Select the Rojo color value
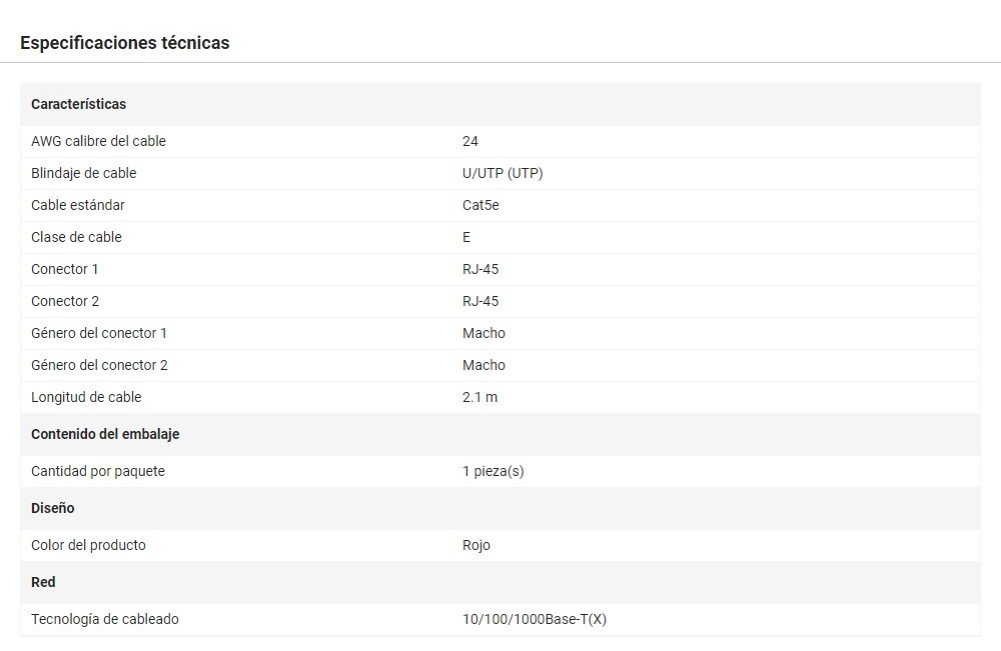This screenshot has height=651, width=1001. tap(476, 545)
